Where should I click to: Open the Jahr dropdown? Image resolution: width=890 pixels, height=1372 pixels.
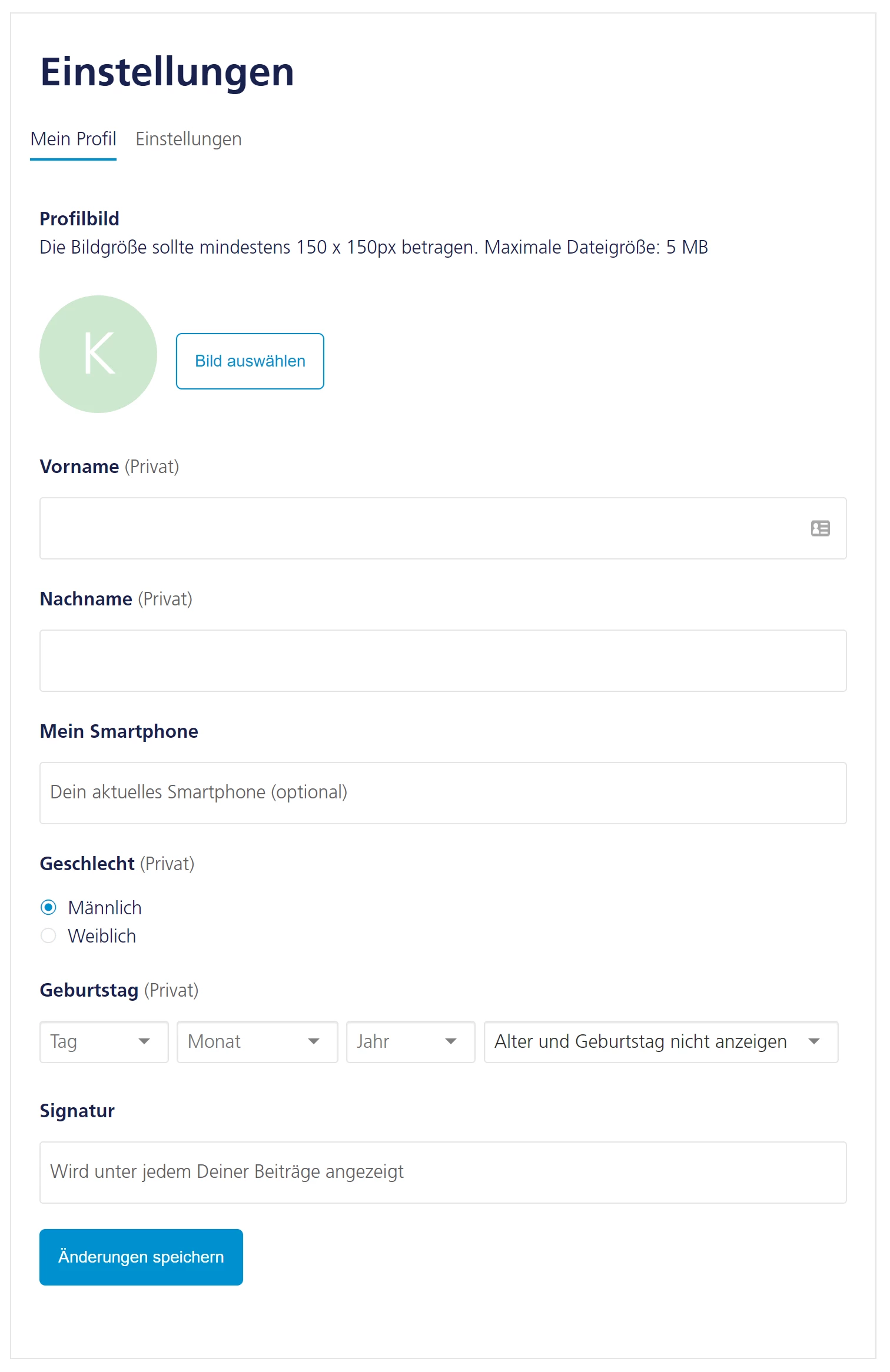click(400, 1041)
